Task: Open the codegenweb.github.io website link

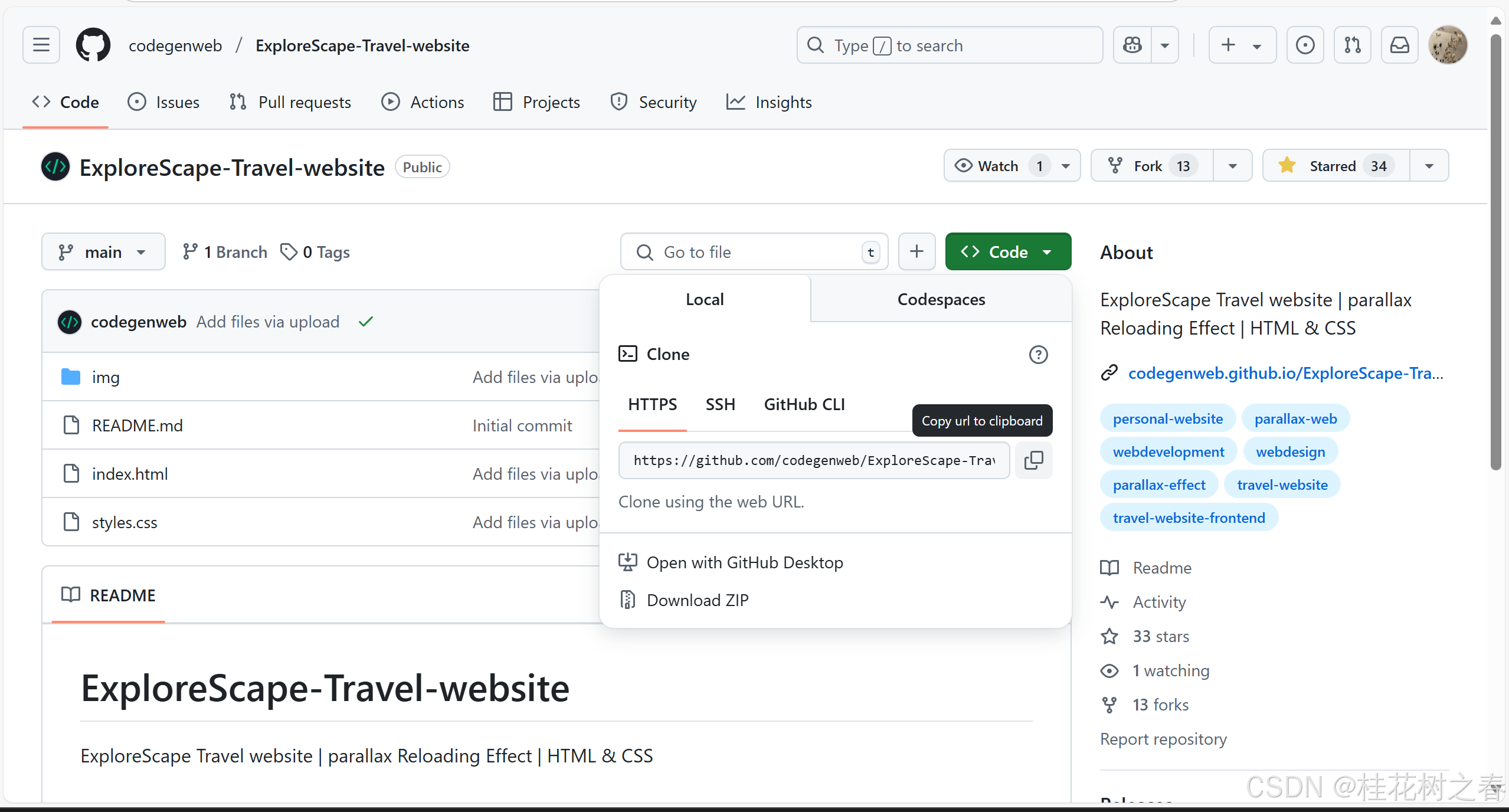Action: pyautogui.click(x=1285, y=373)
